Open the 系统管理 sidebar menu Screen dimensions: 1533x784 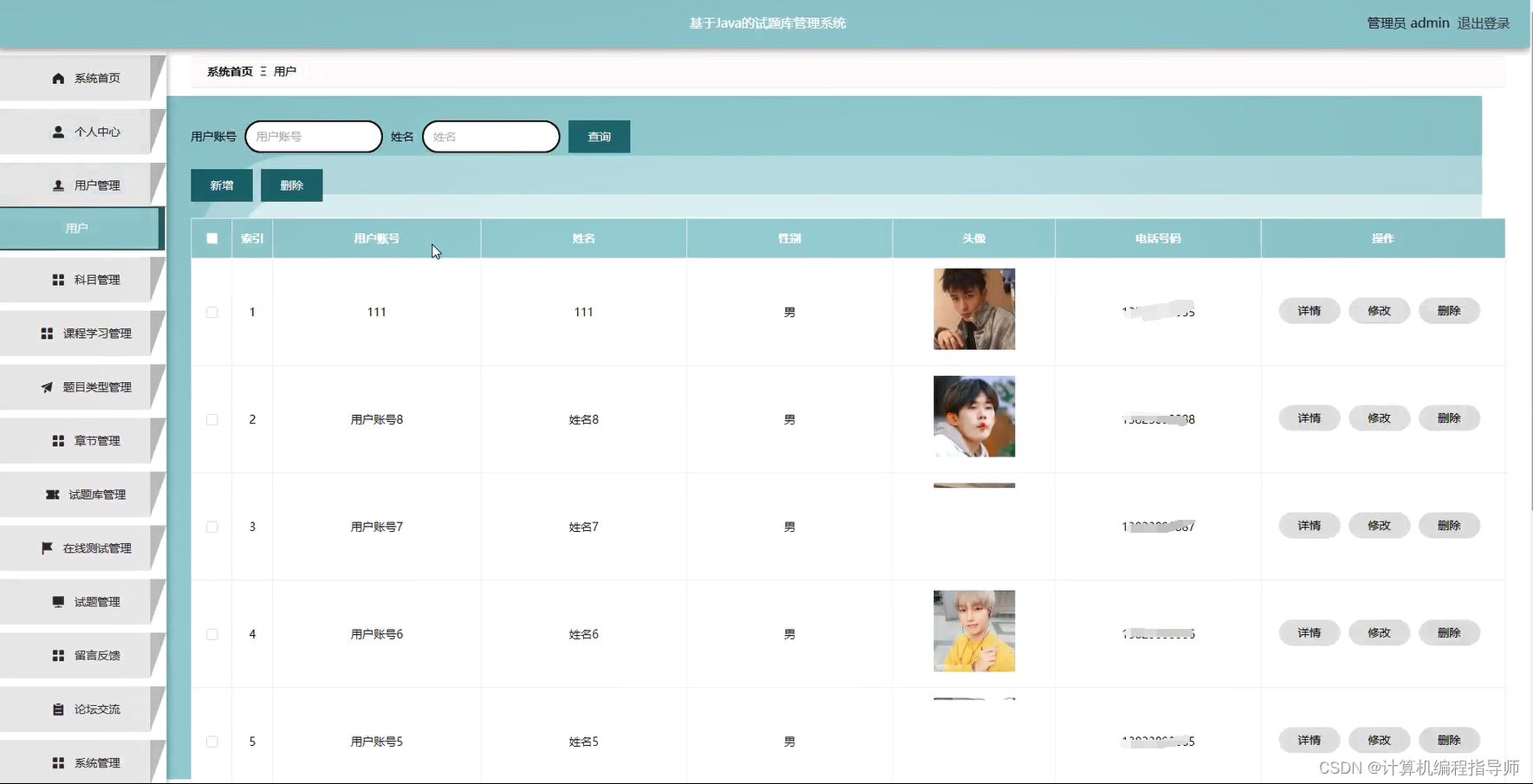pos(82,761)
